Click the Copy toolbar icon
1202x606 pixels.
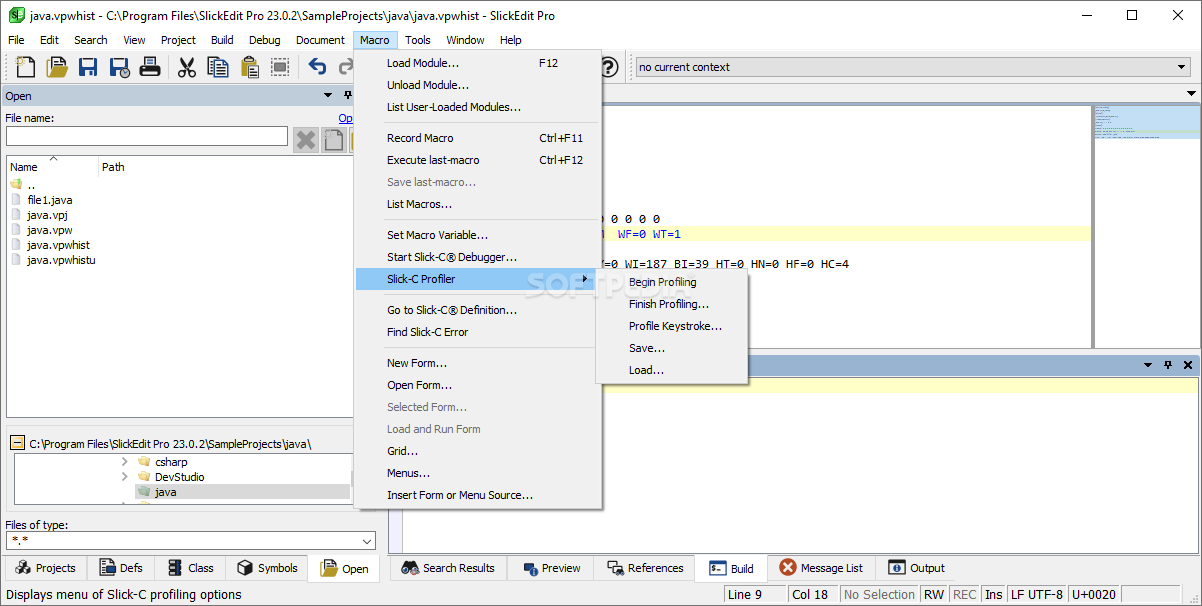(218, 67)
